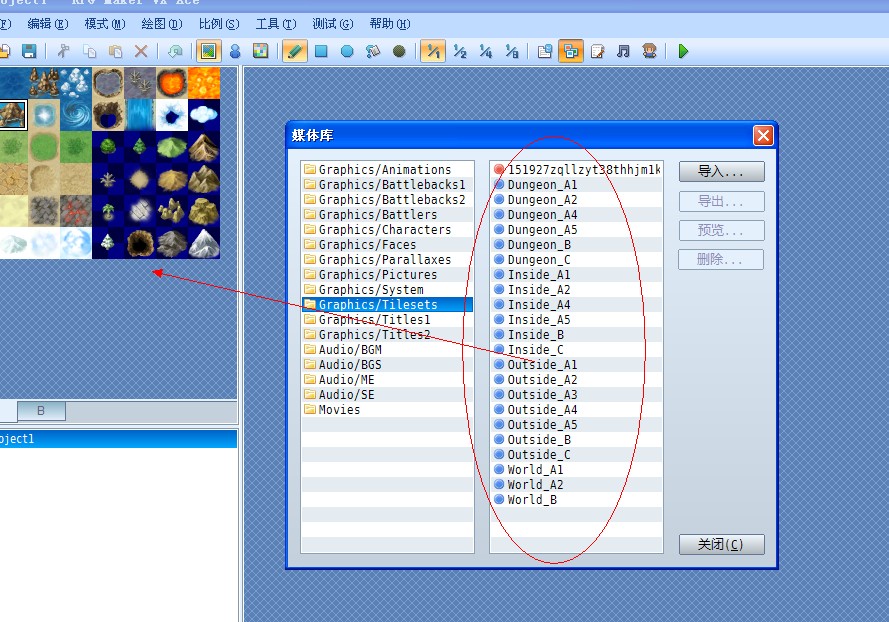Select the Graphics/Tilesets folder
This screenshot has width=889, height=622.
[387, 304]
